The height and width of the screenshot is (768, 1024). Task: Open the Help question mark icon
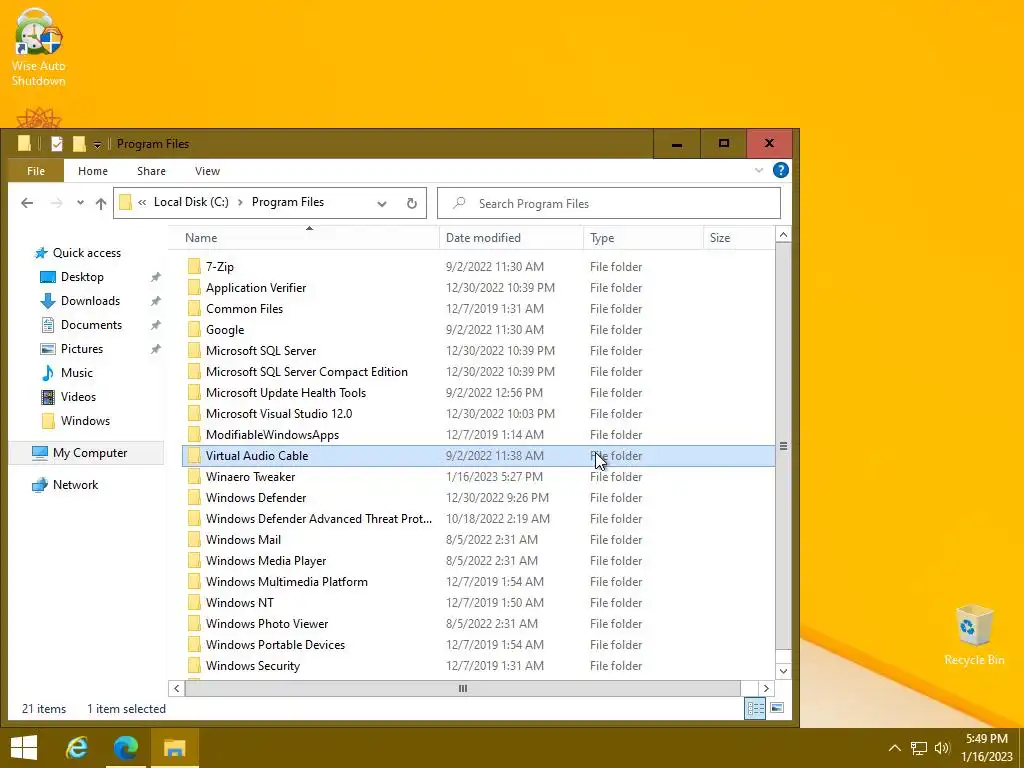click(780, 170)
